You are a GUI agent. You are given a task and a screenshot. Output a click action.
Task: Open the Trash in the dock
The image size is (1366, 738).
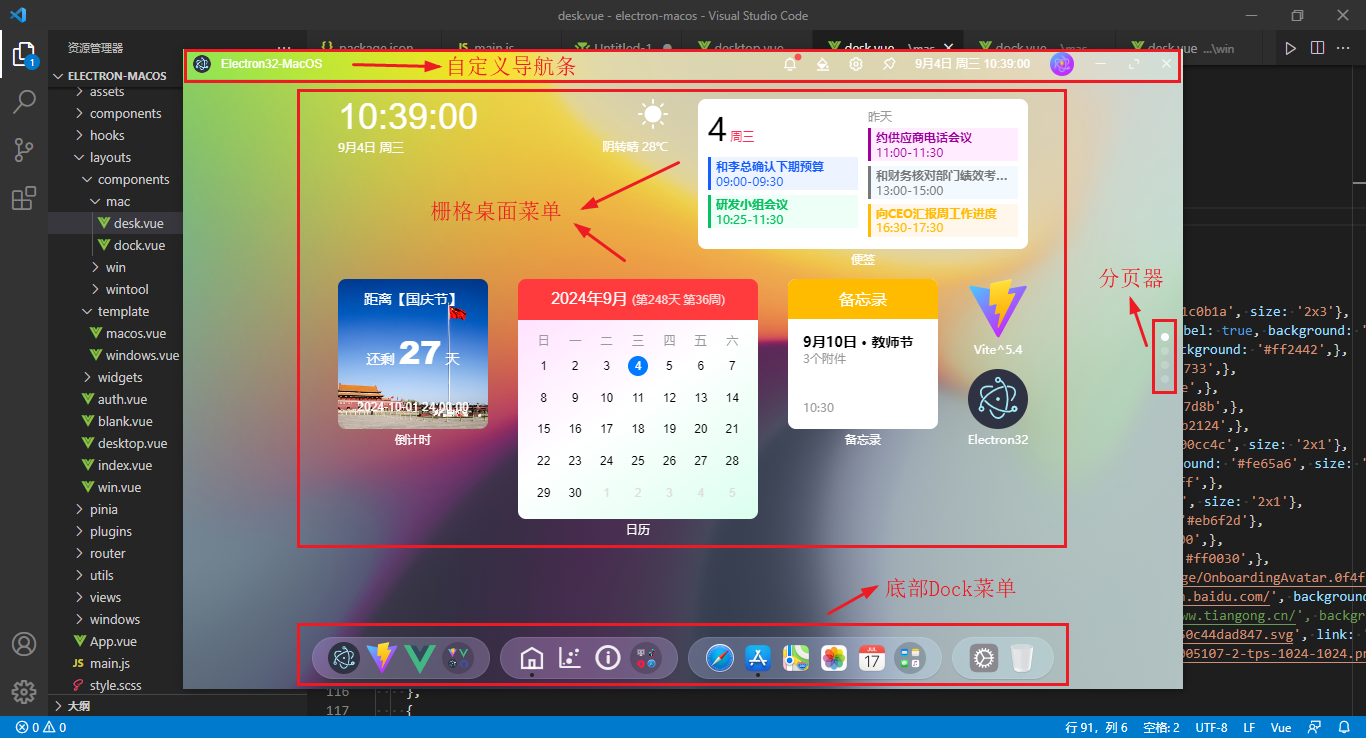(x=1021, y=657)
